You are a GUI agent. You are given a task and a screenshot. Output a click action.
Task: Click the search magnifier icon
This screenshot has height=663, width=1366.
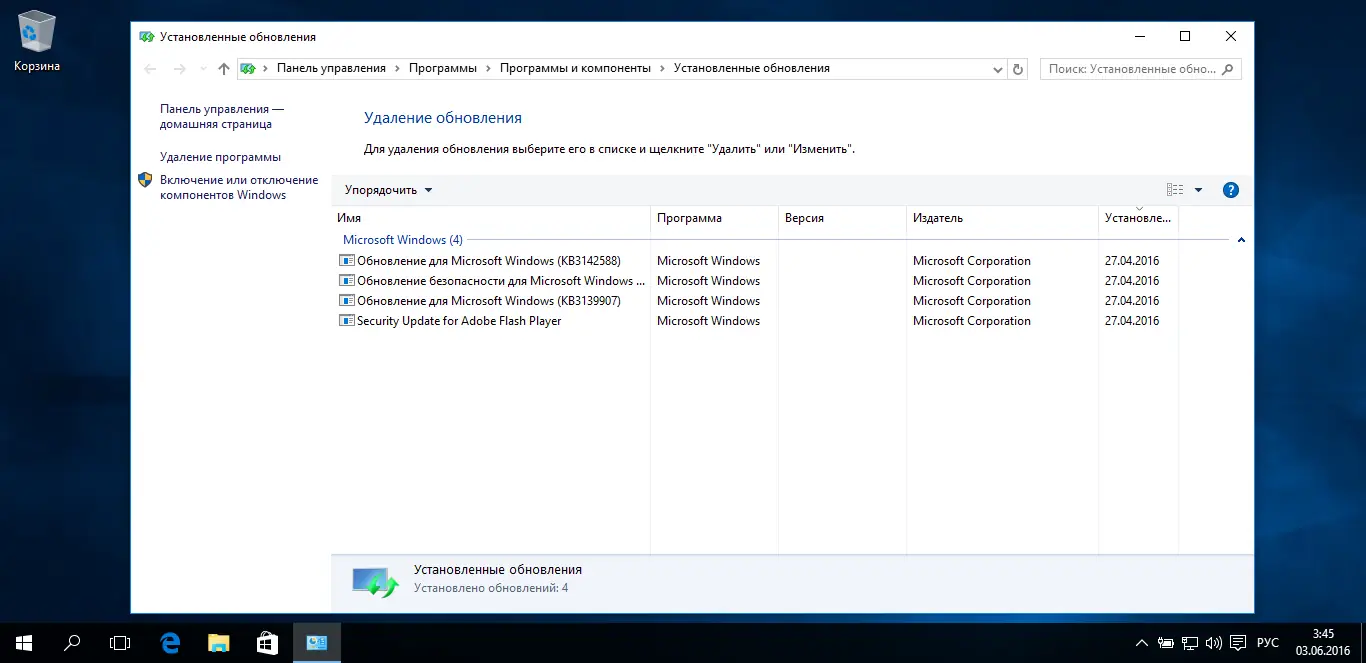click(1229, 69)
